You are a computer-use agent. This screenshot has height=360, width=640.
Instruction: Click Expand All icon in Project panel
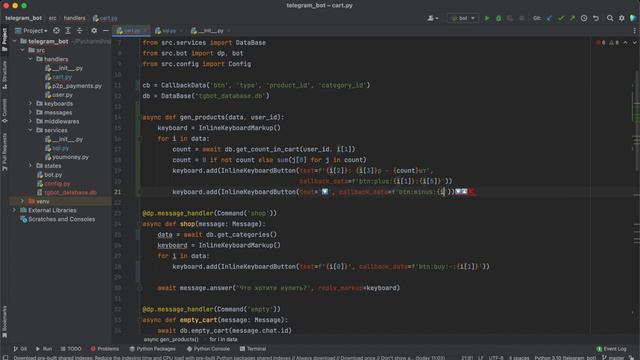point(68,31)
